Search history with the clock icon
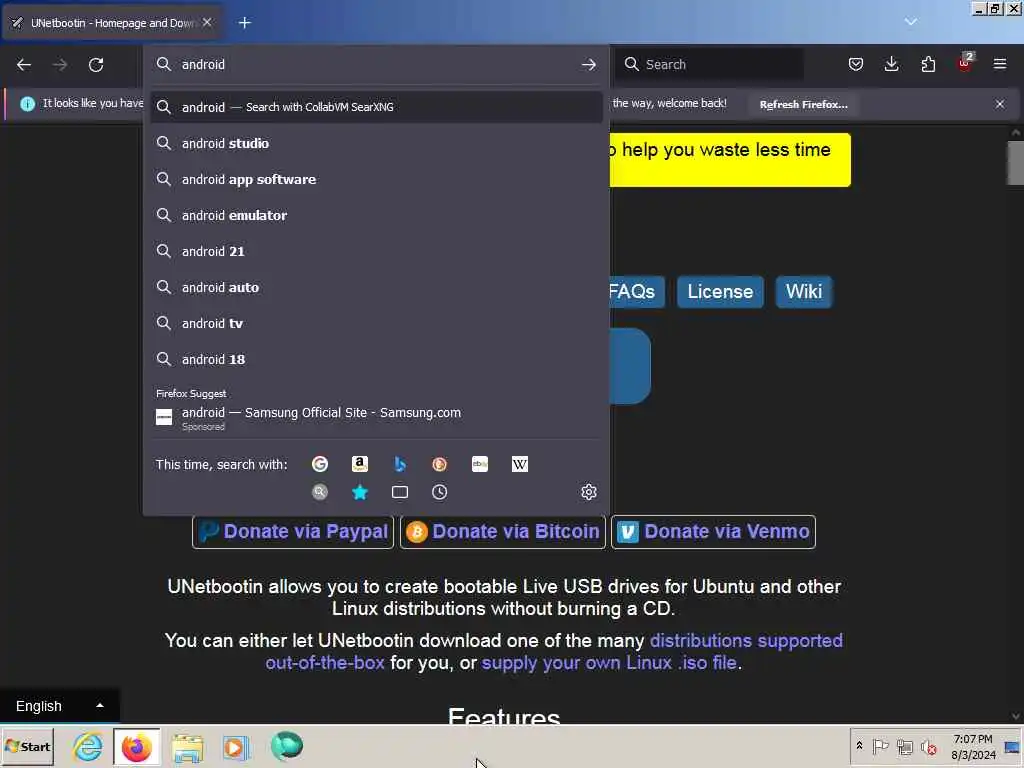Image resolution: width=1024 pixels, height=768 pixels. [440, 492]
